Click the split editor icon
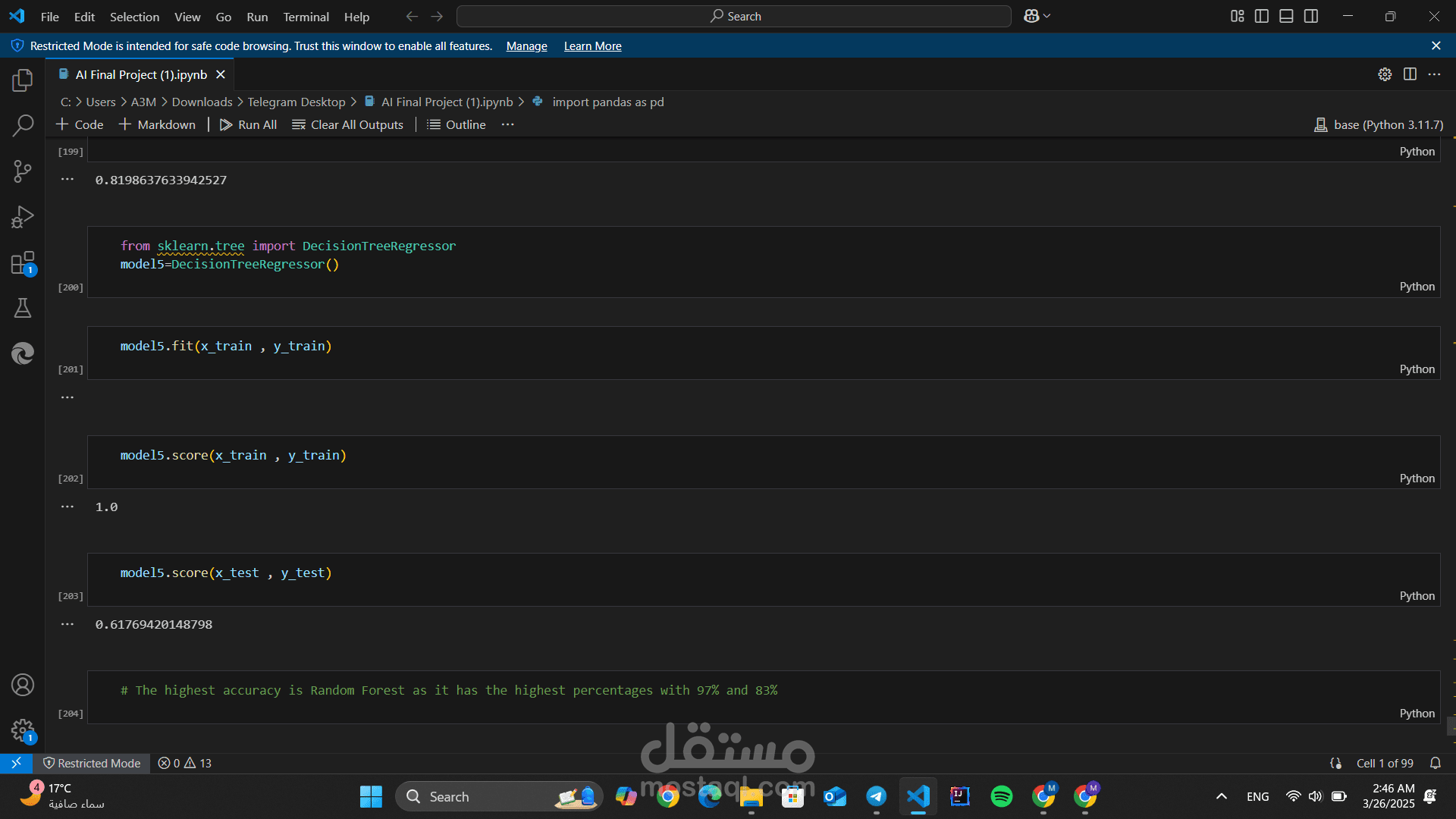The height and width of the screenshot is (819, 1456). [x=1410, y=74]
